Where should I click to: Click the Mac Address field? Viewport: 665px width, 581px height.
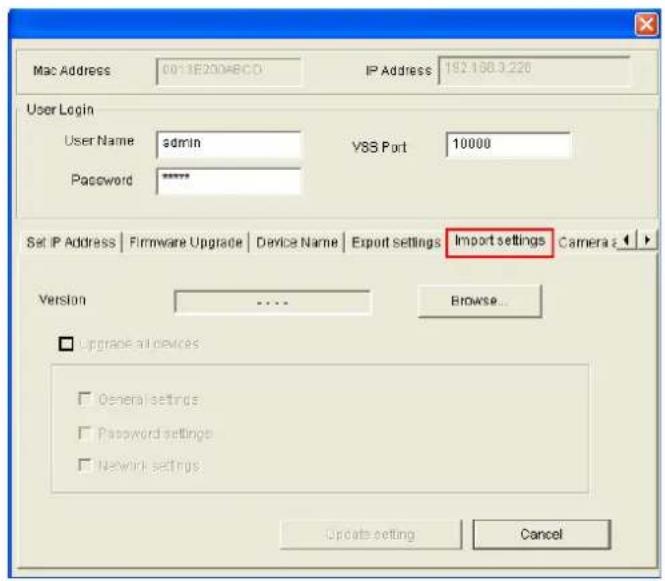pos(229,71)
